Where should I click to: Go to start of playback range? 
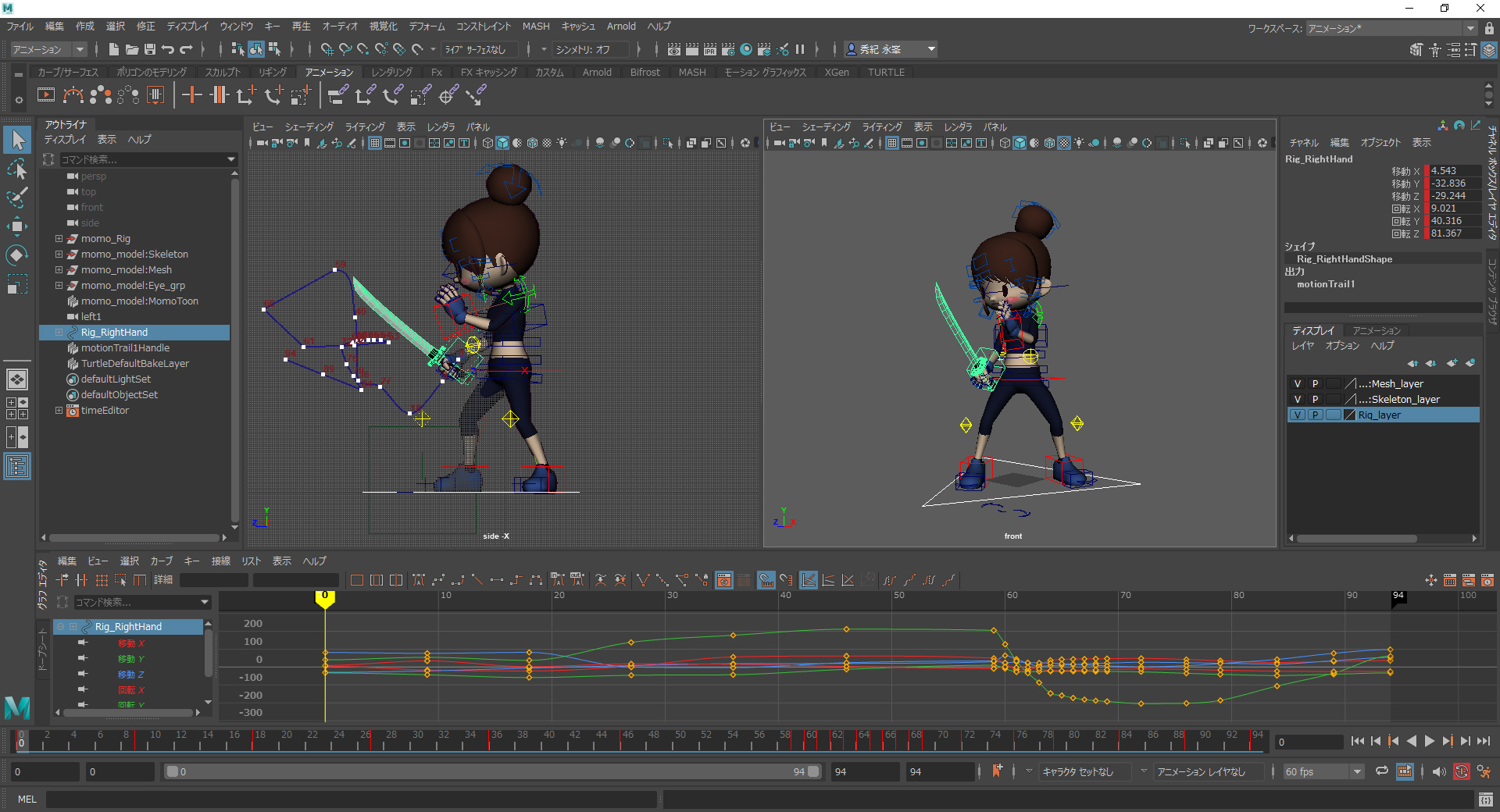(1357, 741)
